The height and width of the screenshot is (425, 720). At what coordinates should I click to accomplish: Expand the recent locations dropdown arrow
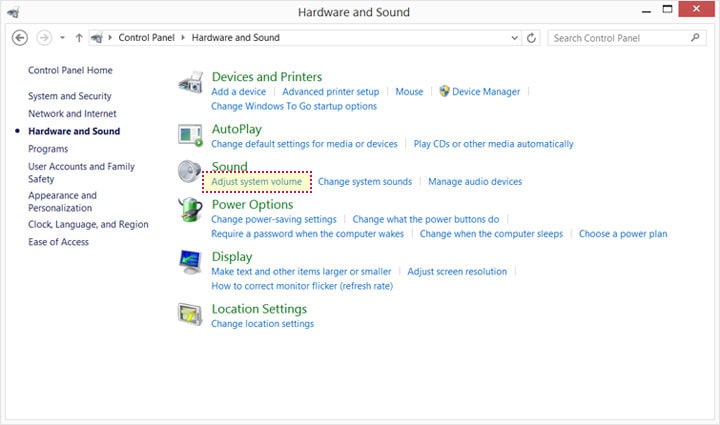[x=62, y=38]
